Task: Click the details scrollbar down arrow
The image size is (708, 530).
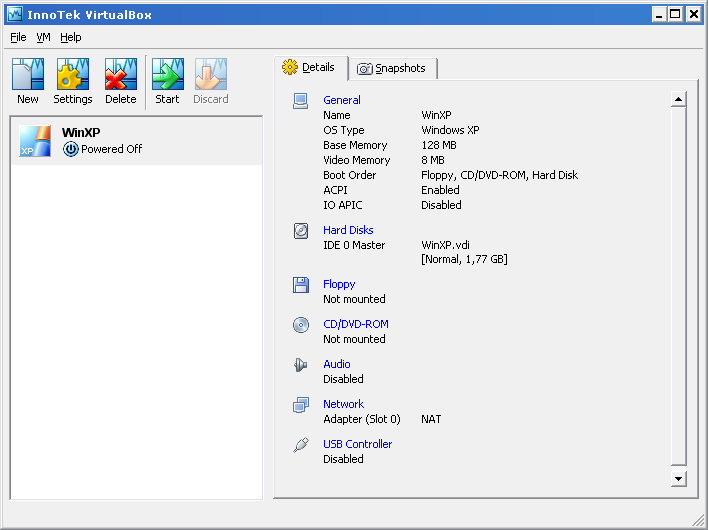Action: [x=678, y=479]
